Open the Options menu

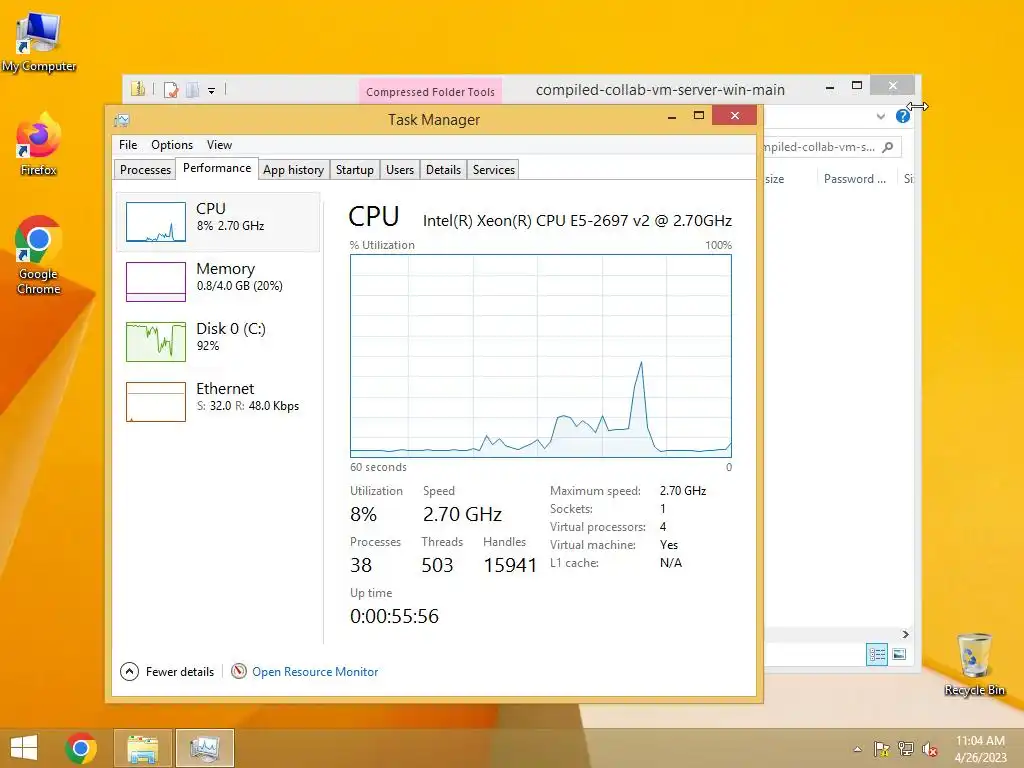click(x=172, y=144)
